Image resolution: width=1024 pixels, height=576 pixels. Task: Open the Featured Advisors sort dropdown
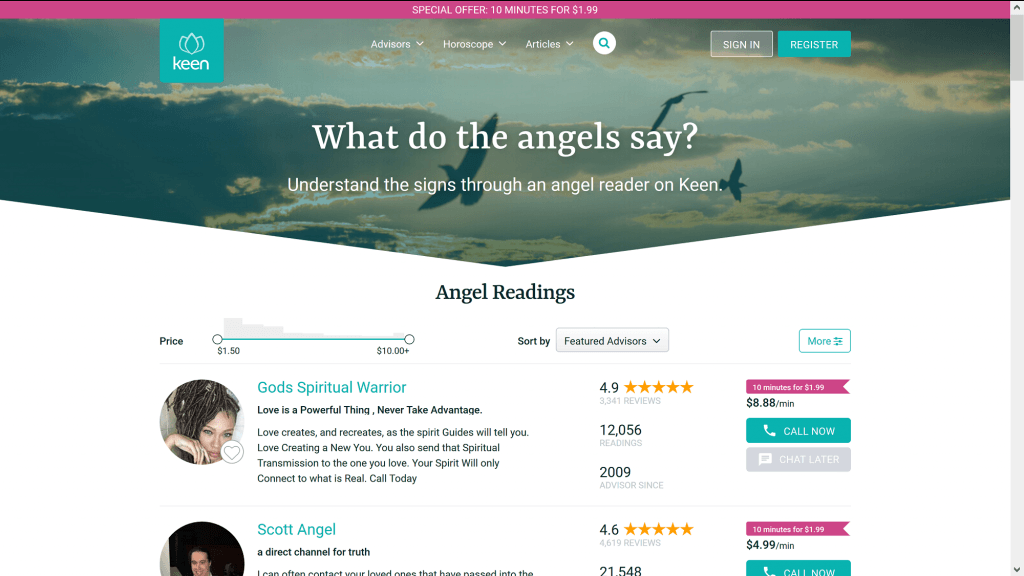pos(612,340)
